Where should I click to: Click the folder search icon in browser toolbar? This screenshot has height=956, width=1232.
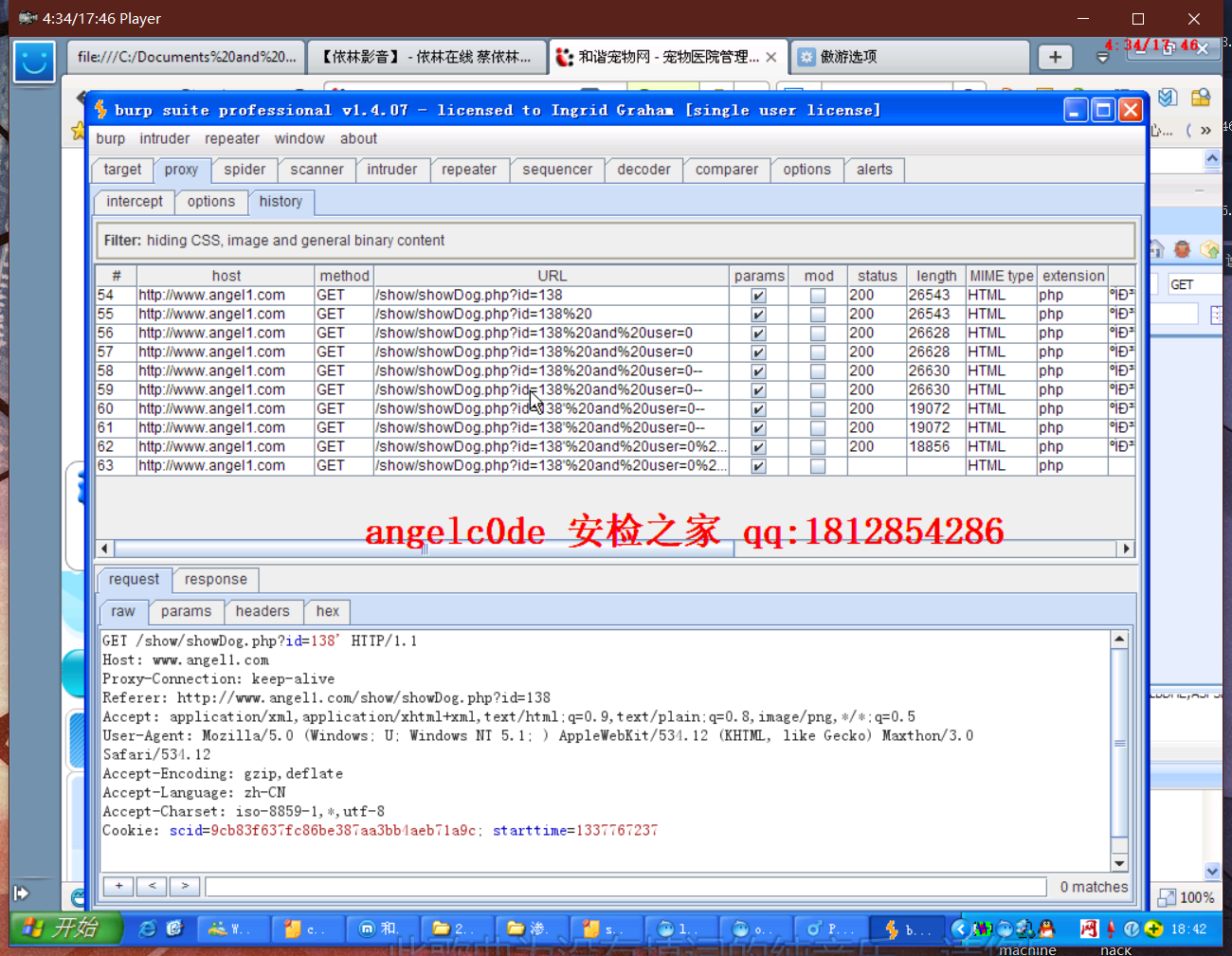tap(1201, 98)
